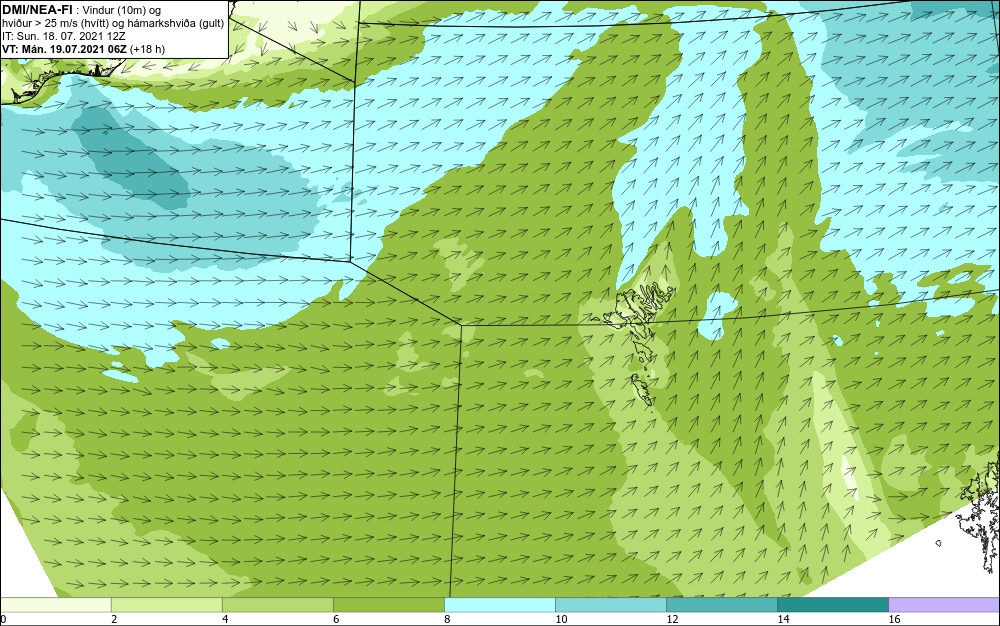Click the small cyan patch east of Faroes
This screenshot has height=626, width=1000.
point(717,316)
